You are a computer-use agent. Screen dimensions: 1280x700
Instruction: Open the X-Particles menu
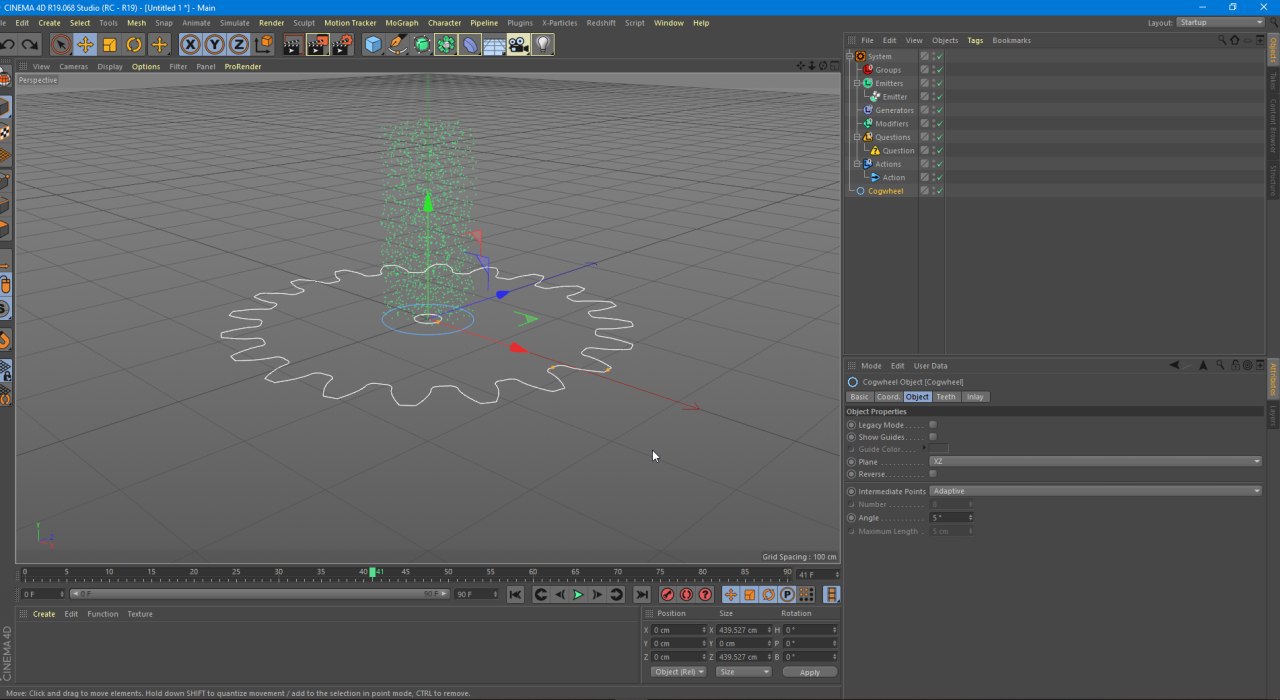click(x=559, y=22)
